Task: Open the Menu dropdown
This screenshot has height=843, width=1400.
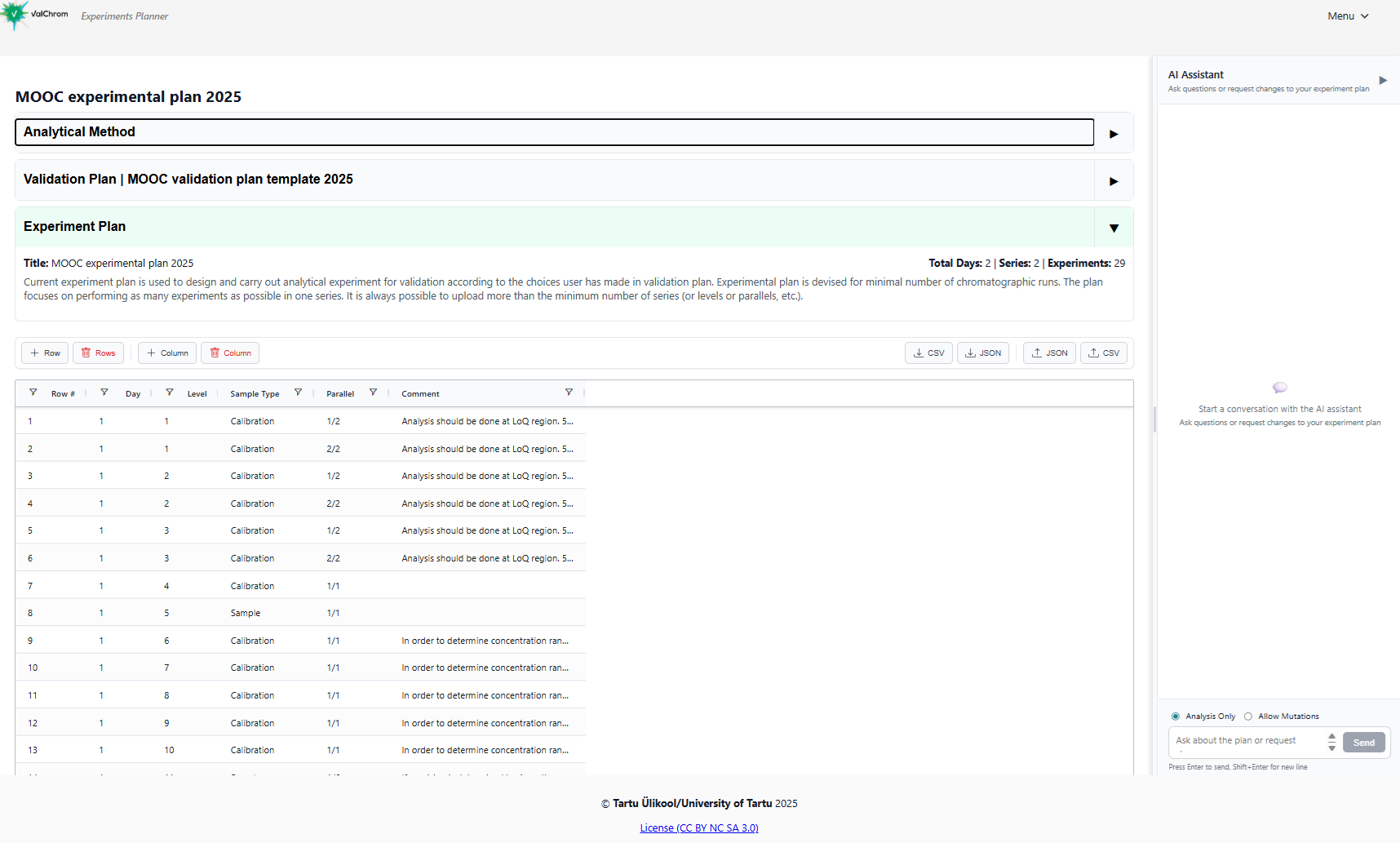Action: pos(1347,16)
